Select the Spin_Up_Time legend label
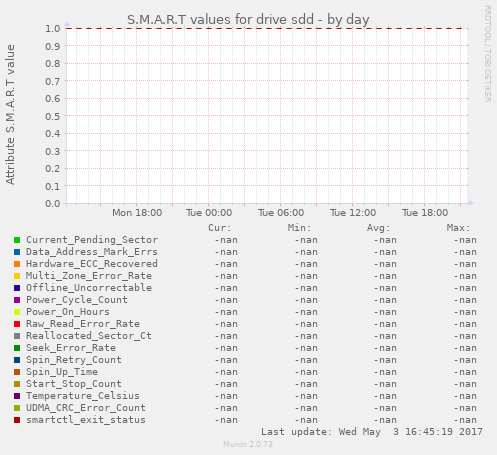Viewport: 497px width, 455px height. (x=62, y=372)
